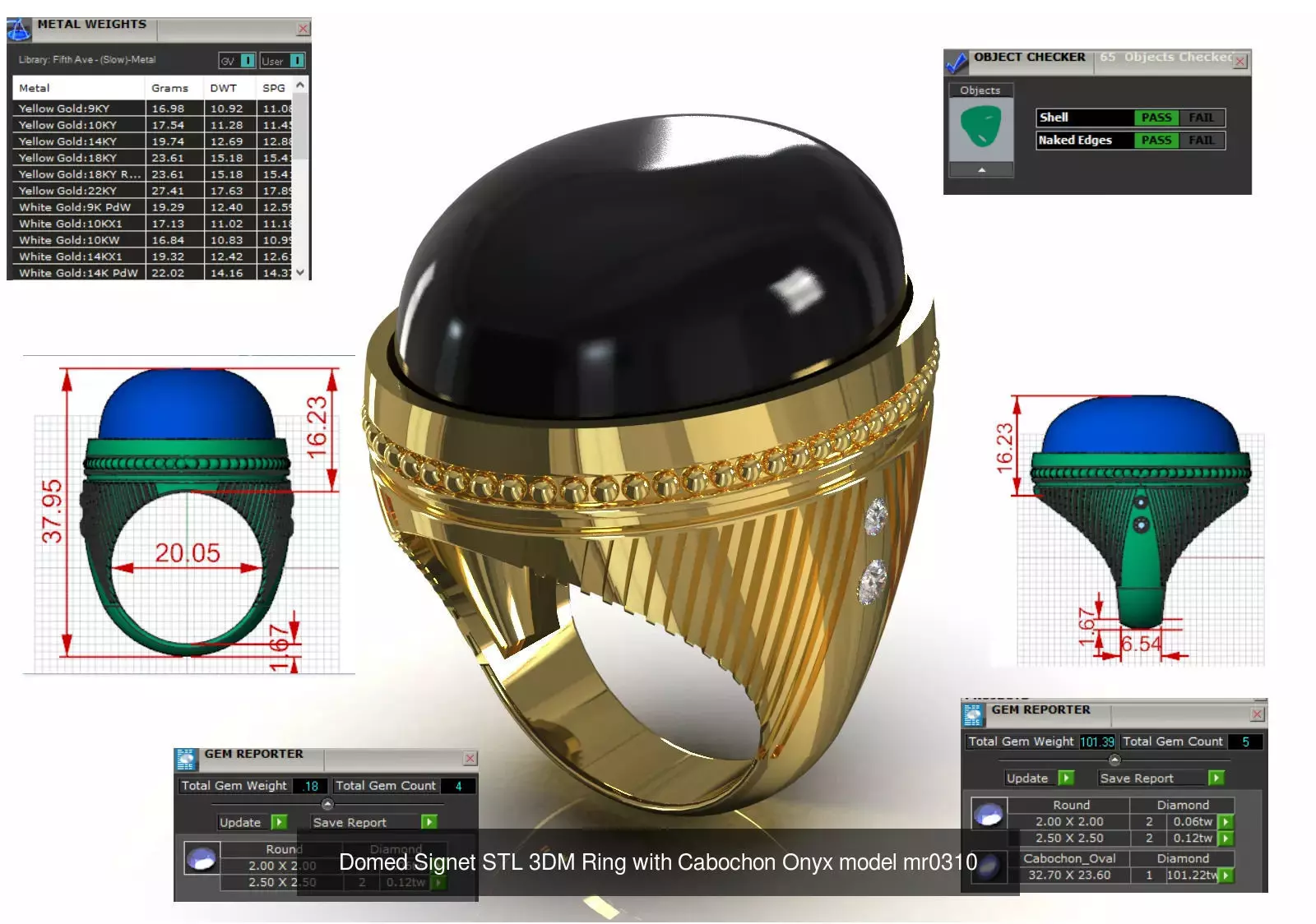The image size is (1316, 924).
Task: Click the right Gem Reporter panel icon
Action: pos(973,715)
